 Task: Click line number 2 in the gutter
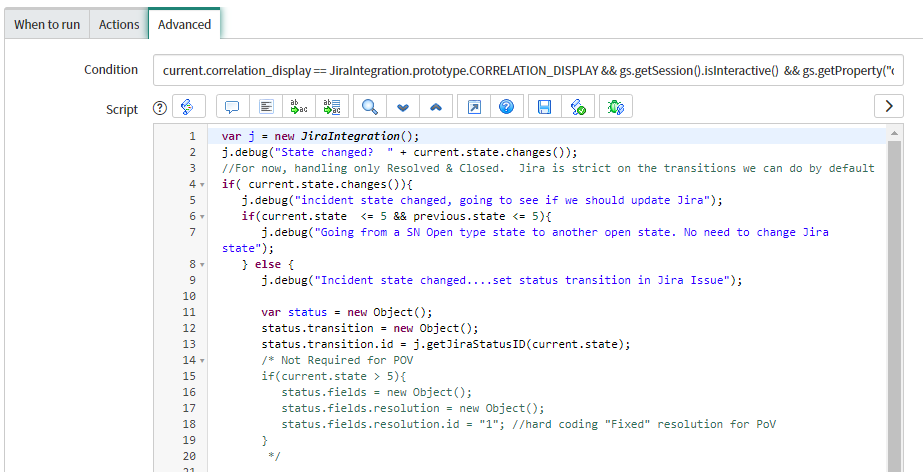click(192, 152)
